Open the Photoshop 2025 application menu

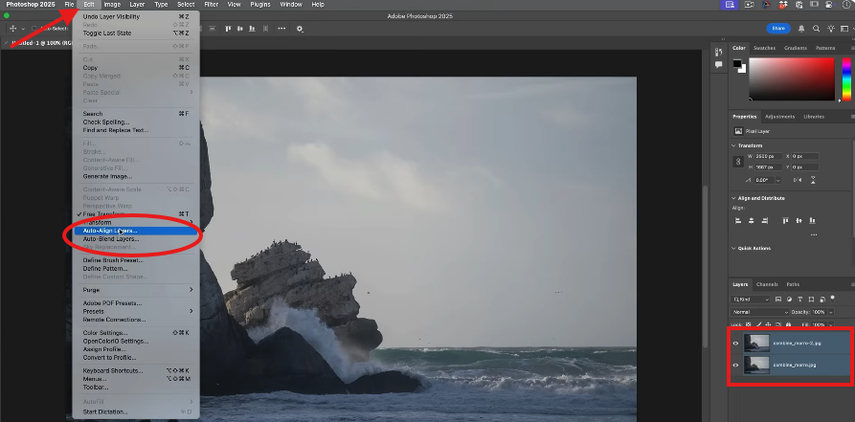pos(31,4)
